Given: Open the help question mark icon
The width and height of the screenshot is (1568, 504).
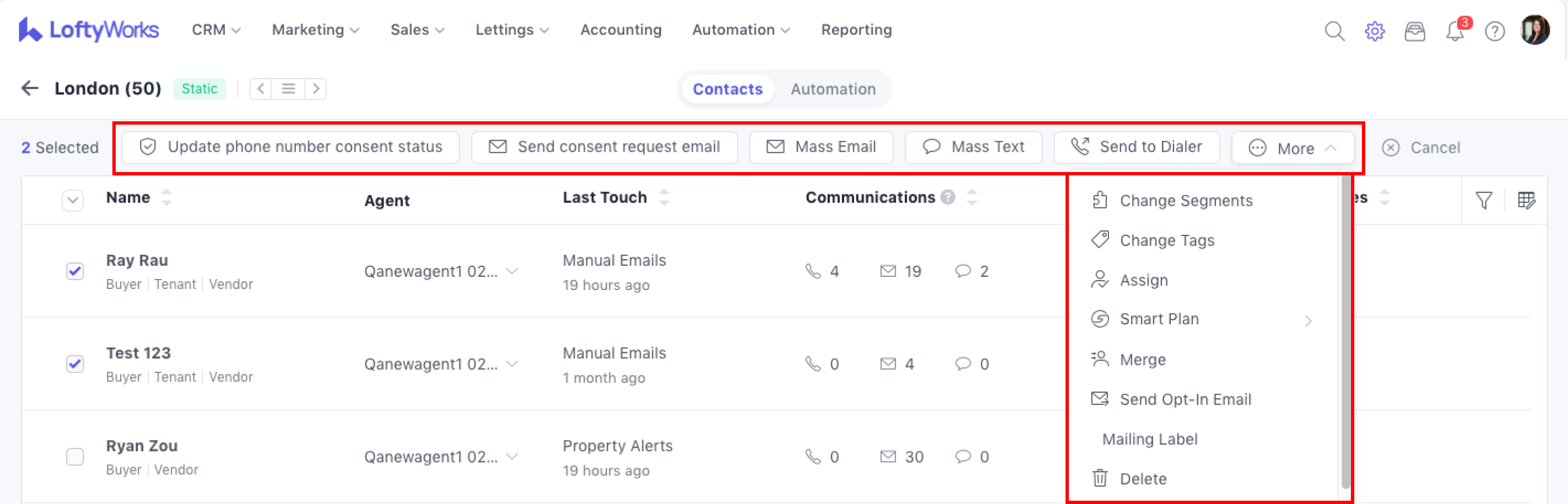Looking at the screenshot, I should pos(1495,30).
